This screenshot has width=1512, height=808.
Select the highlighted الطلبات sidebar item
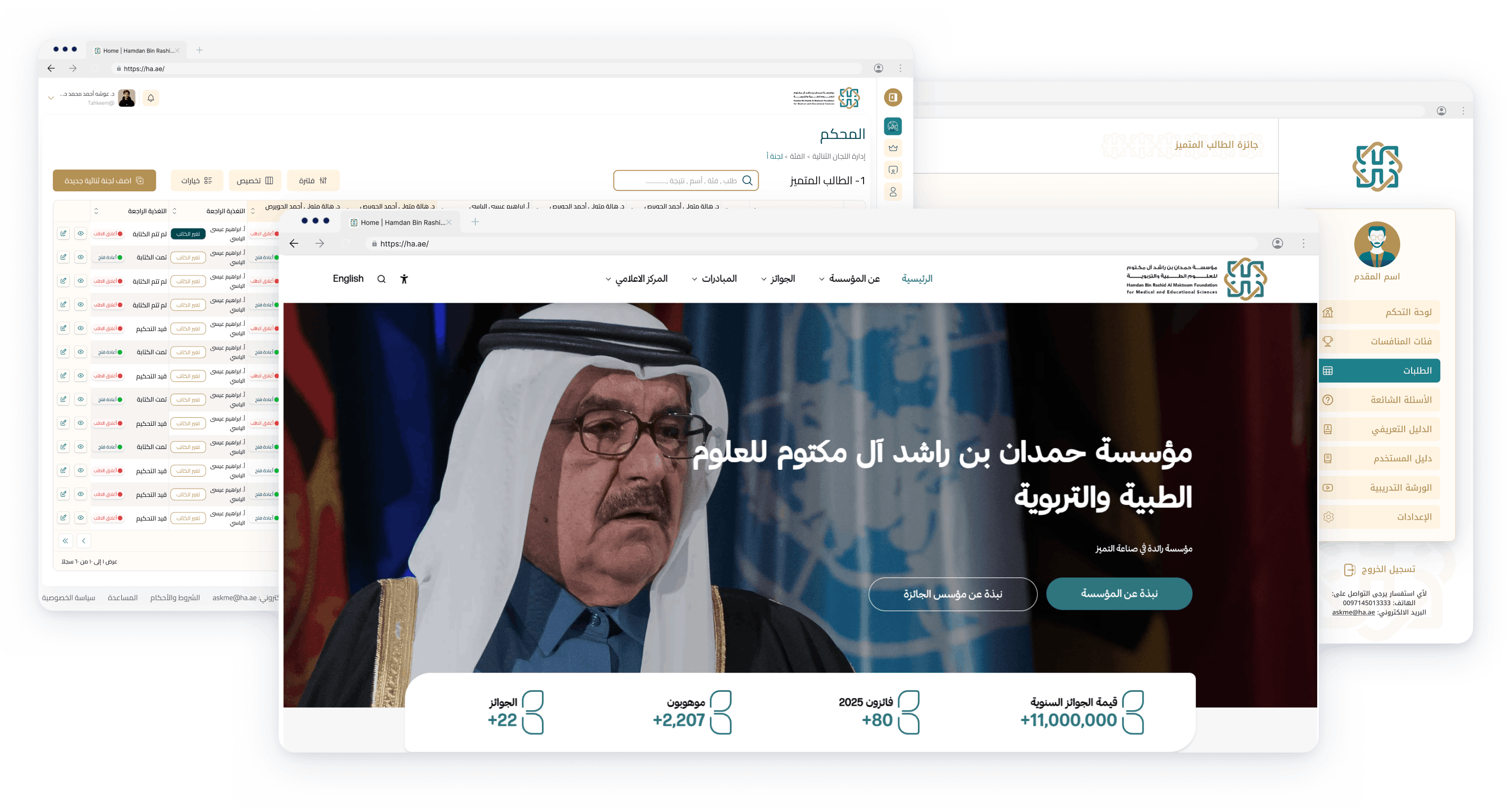[x=1379, y=371]
